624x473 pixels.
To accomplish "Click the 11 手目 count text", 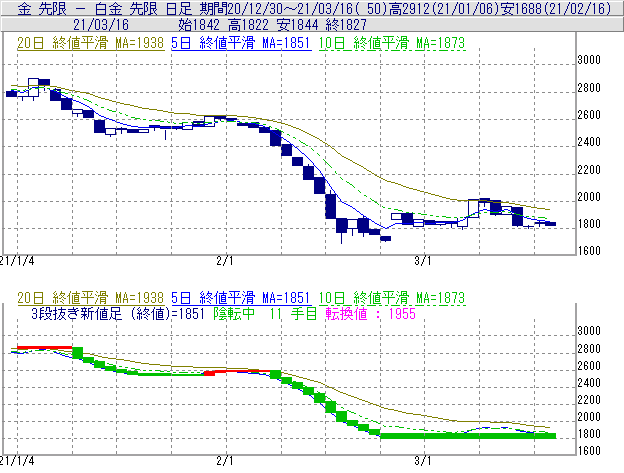I will pyautogui.click(x=293, y=314).
